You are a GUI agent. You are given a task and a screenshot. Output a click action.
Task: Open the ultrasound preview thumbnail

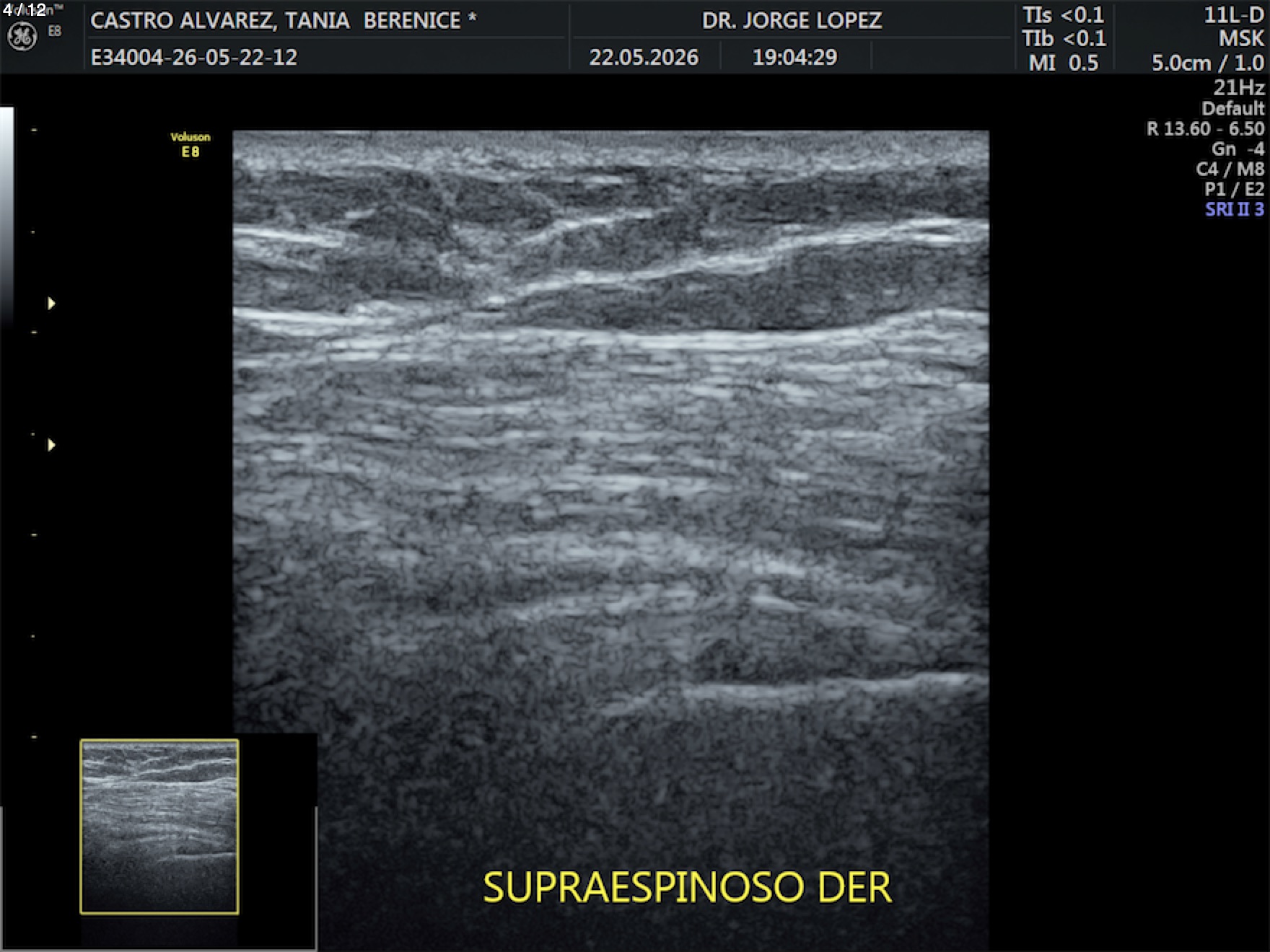(x=159, y=827)
